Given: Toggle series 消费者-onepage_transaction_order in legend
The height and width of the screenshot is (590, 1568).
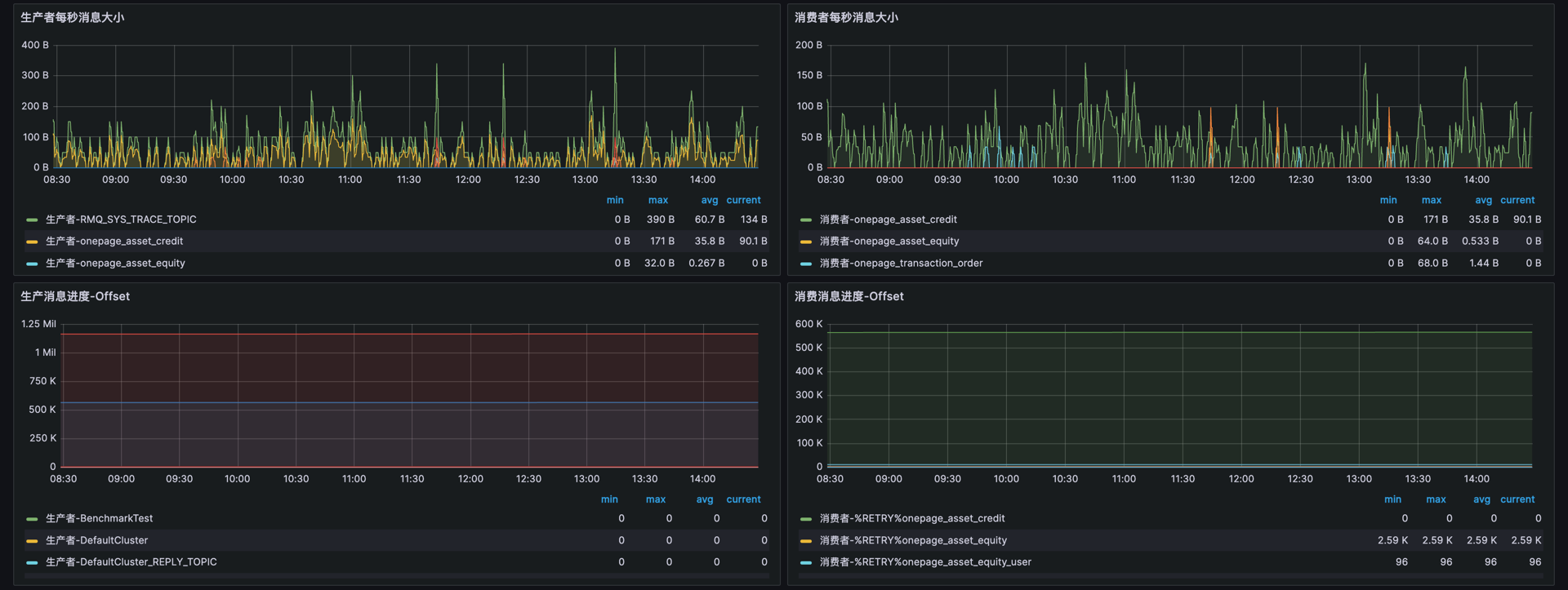Looking at the screenshot, I should (x=902, y=263).
